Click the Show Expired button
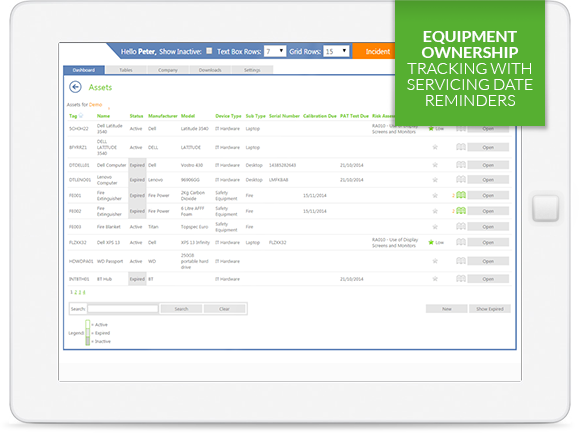The height and width of the screenshot is (433, 579). (490, 309)
